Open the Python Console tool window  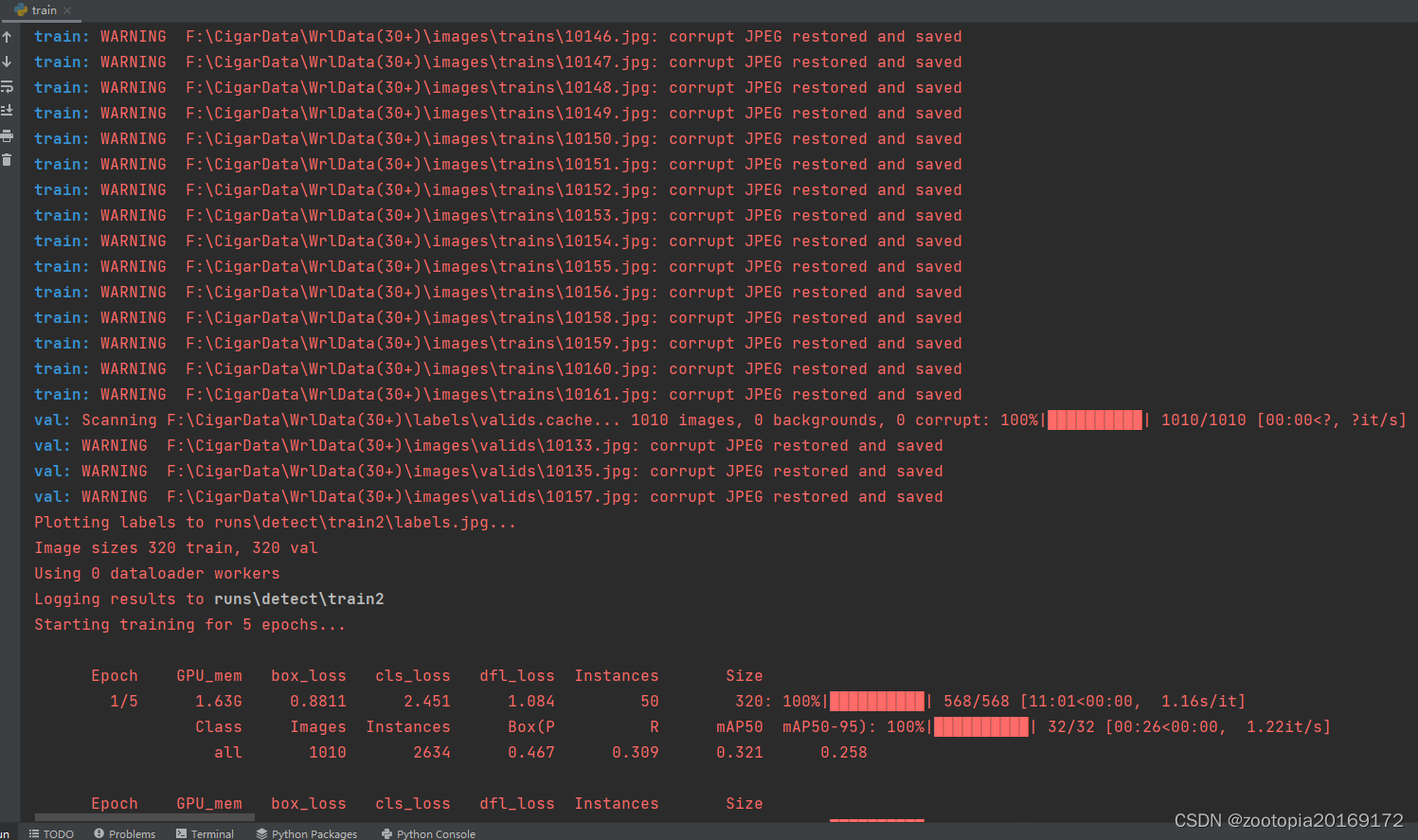point(428,833)
